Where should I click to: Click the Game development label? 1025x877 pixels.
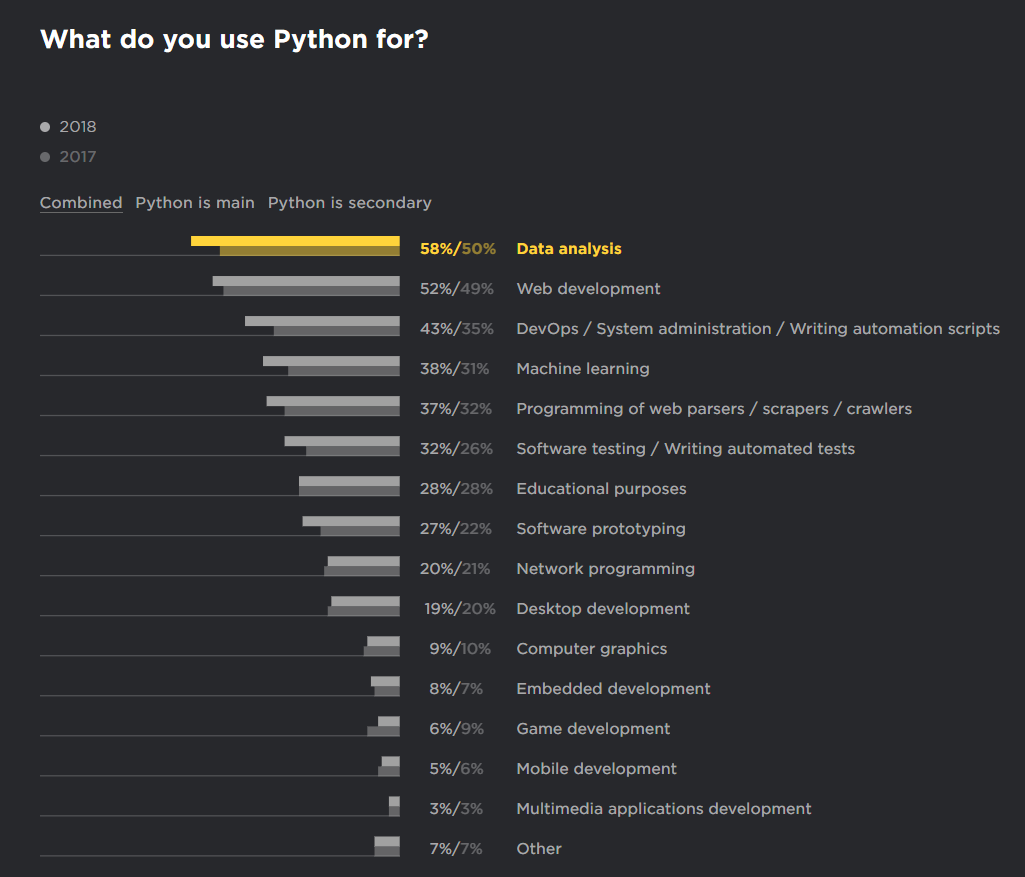[x=593, y=729]
